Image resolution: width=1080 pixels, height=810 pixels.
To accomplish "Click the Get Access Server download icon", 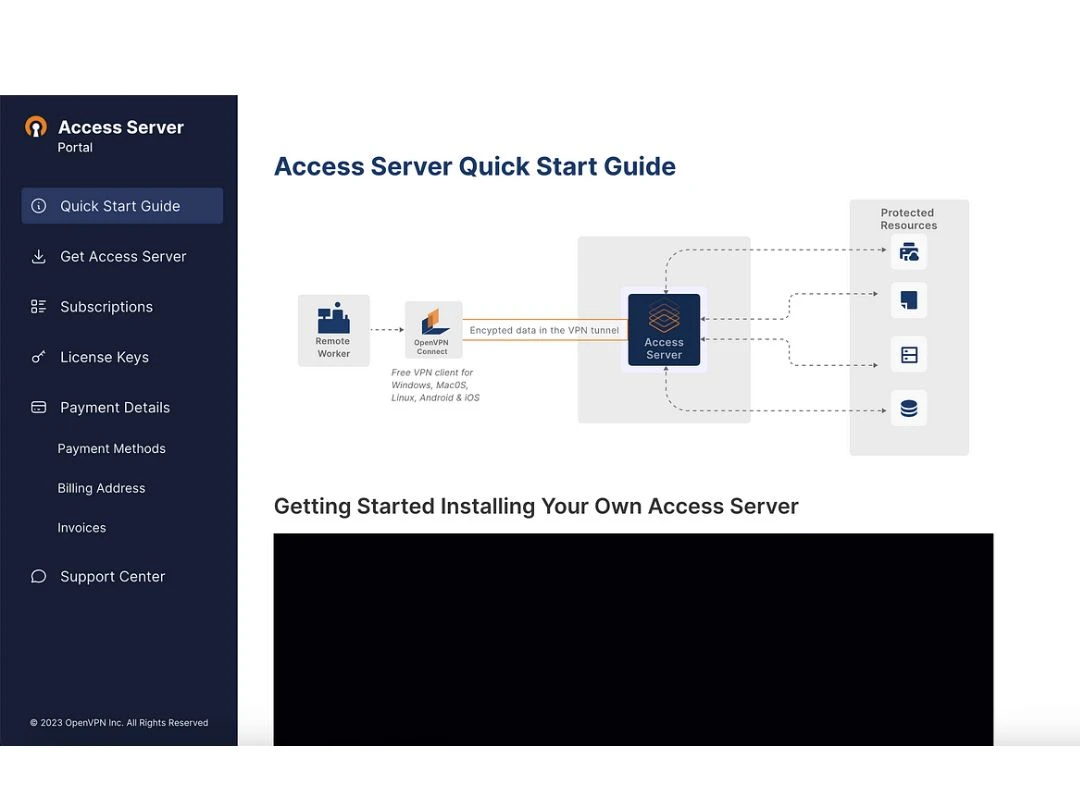I will click(39, 257).
